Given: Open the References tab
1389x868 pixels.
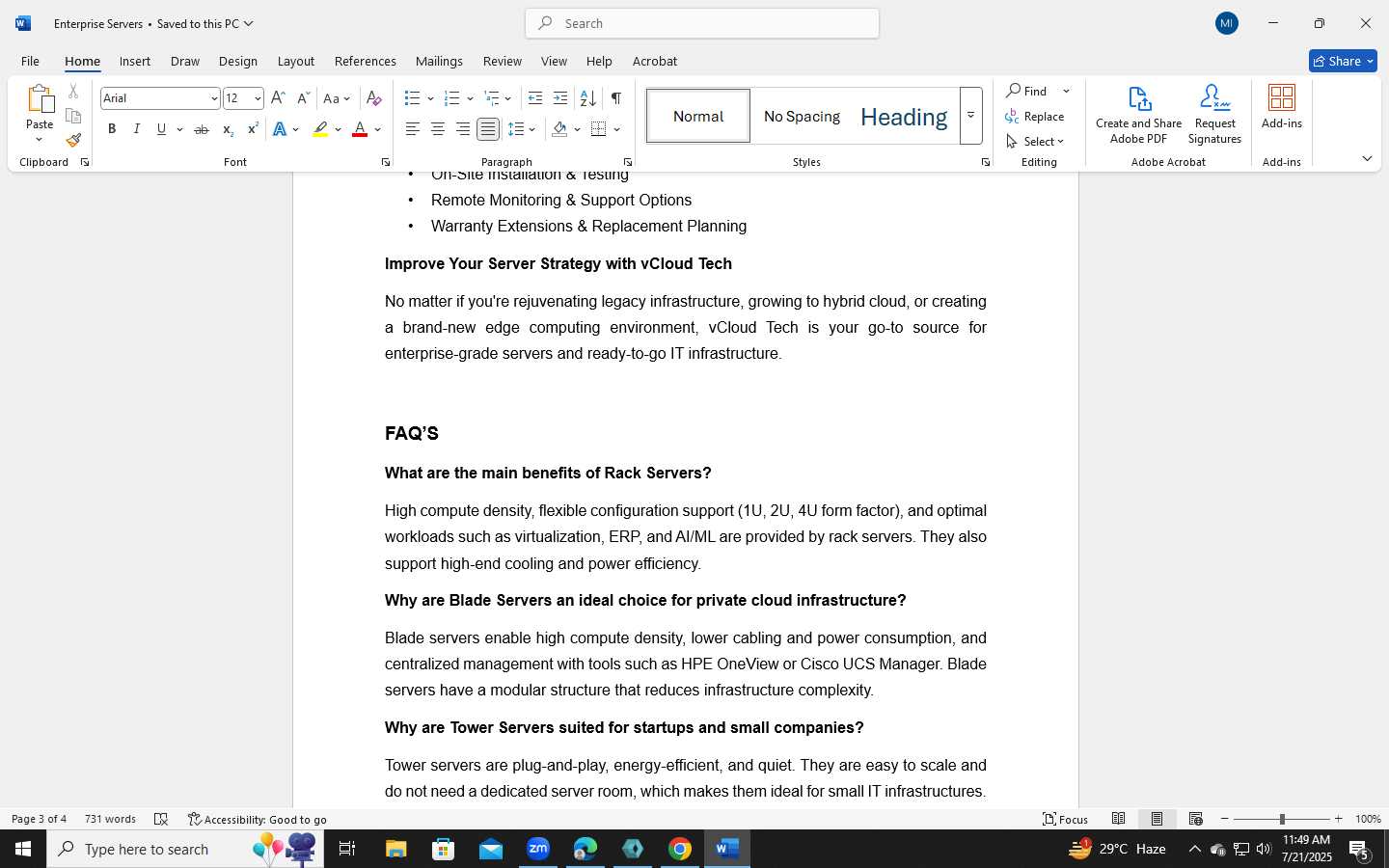Looking at the screenshot, I should [365, 61].
